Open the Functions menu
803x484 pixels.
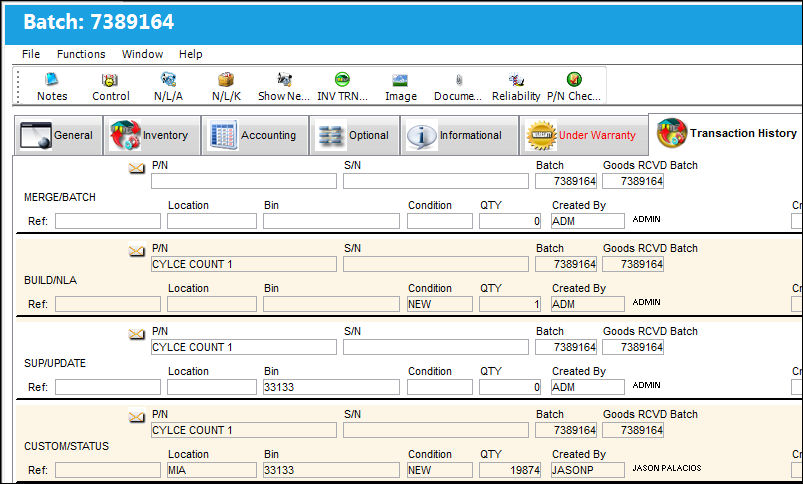81,54
